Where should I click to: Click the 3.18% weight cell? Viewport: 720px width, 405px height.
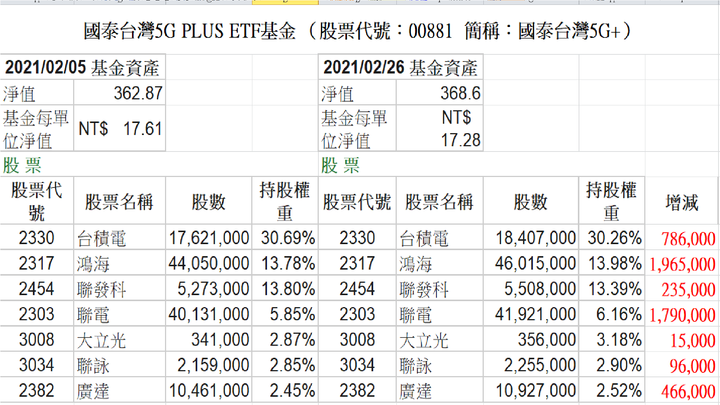(x=612, y=340)
